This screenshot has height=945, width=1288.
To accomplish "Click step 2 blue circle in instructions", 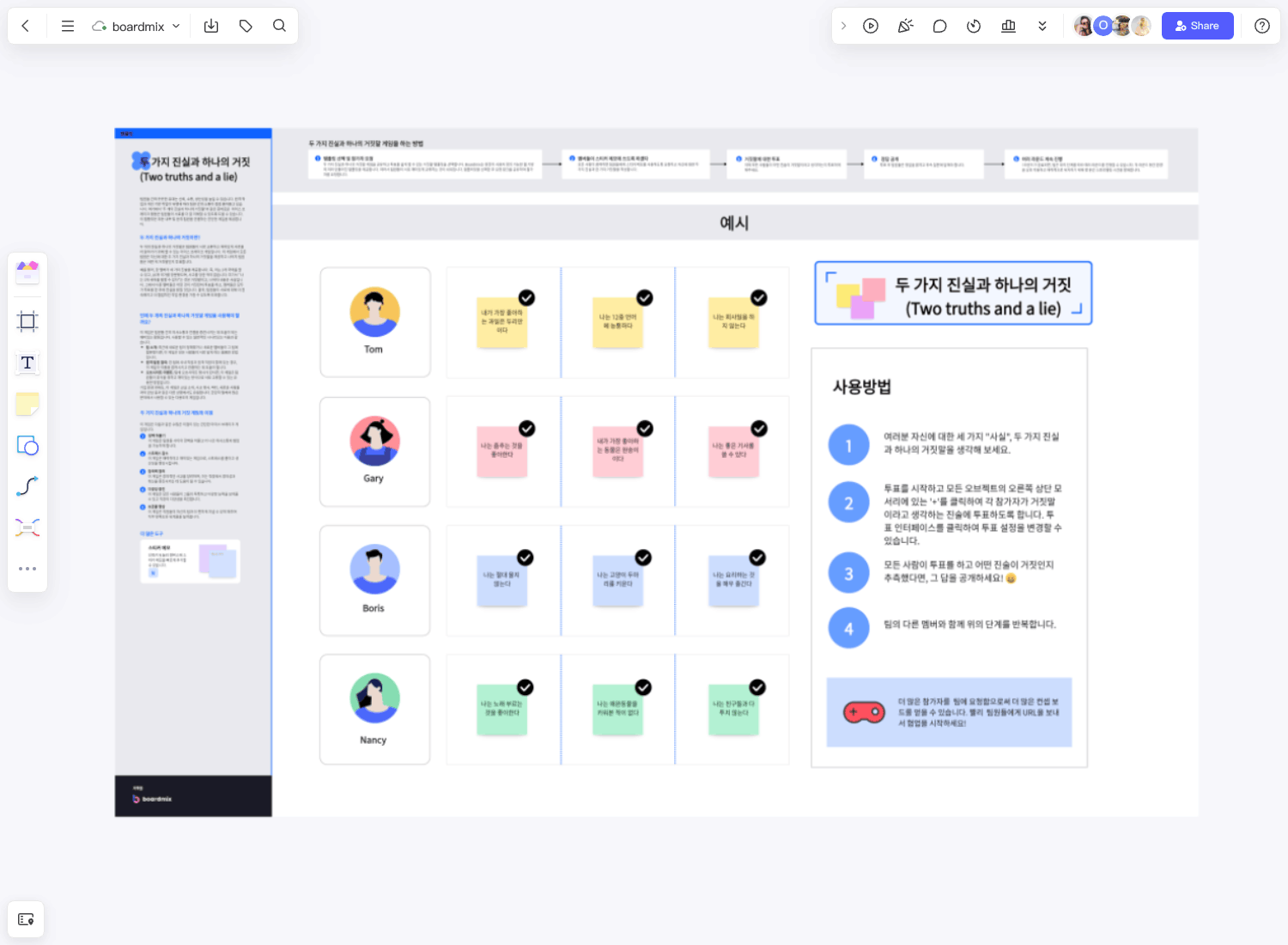I will pos(848,503).
